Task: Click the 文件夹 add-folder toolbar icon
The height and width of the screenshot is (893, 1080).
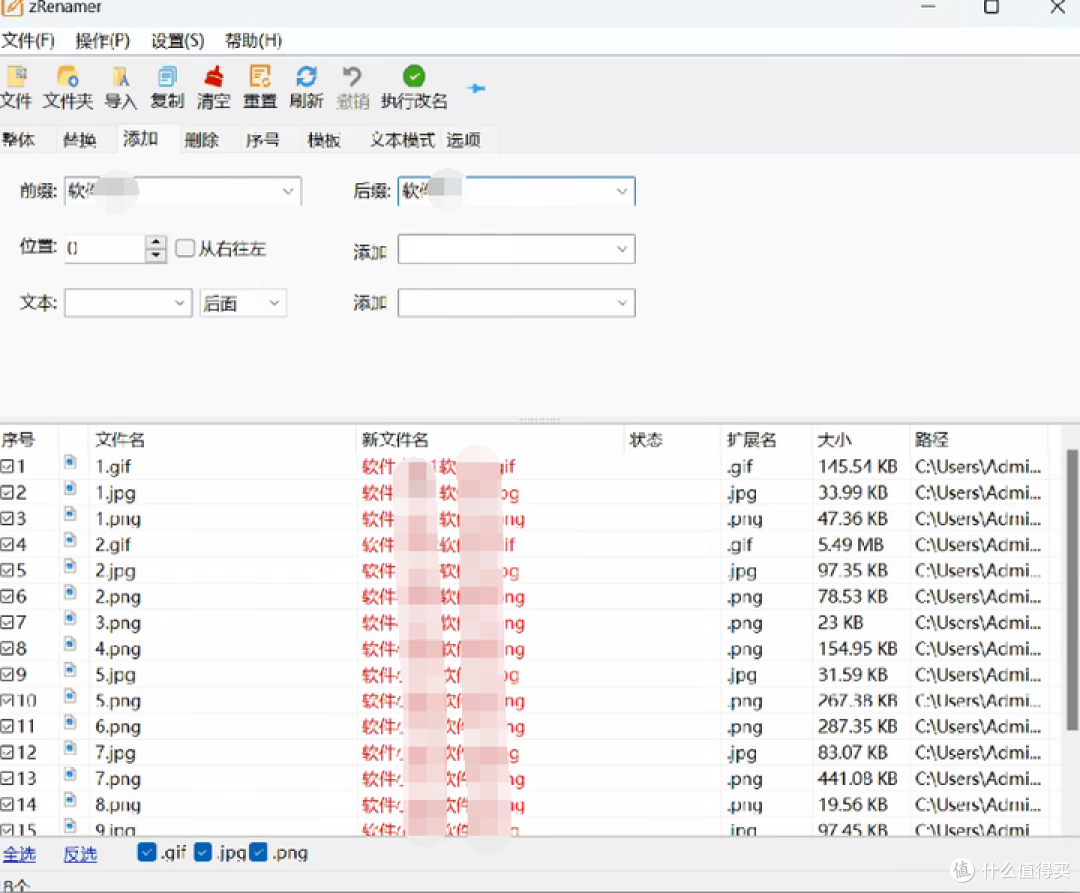Action: [68, 76]
